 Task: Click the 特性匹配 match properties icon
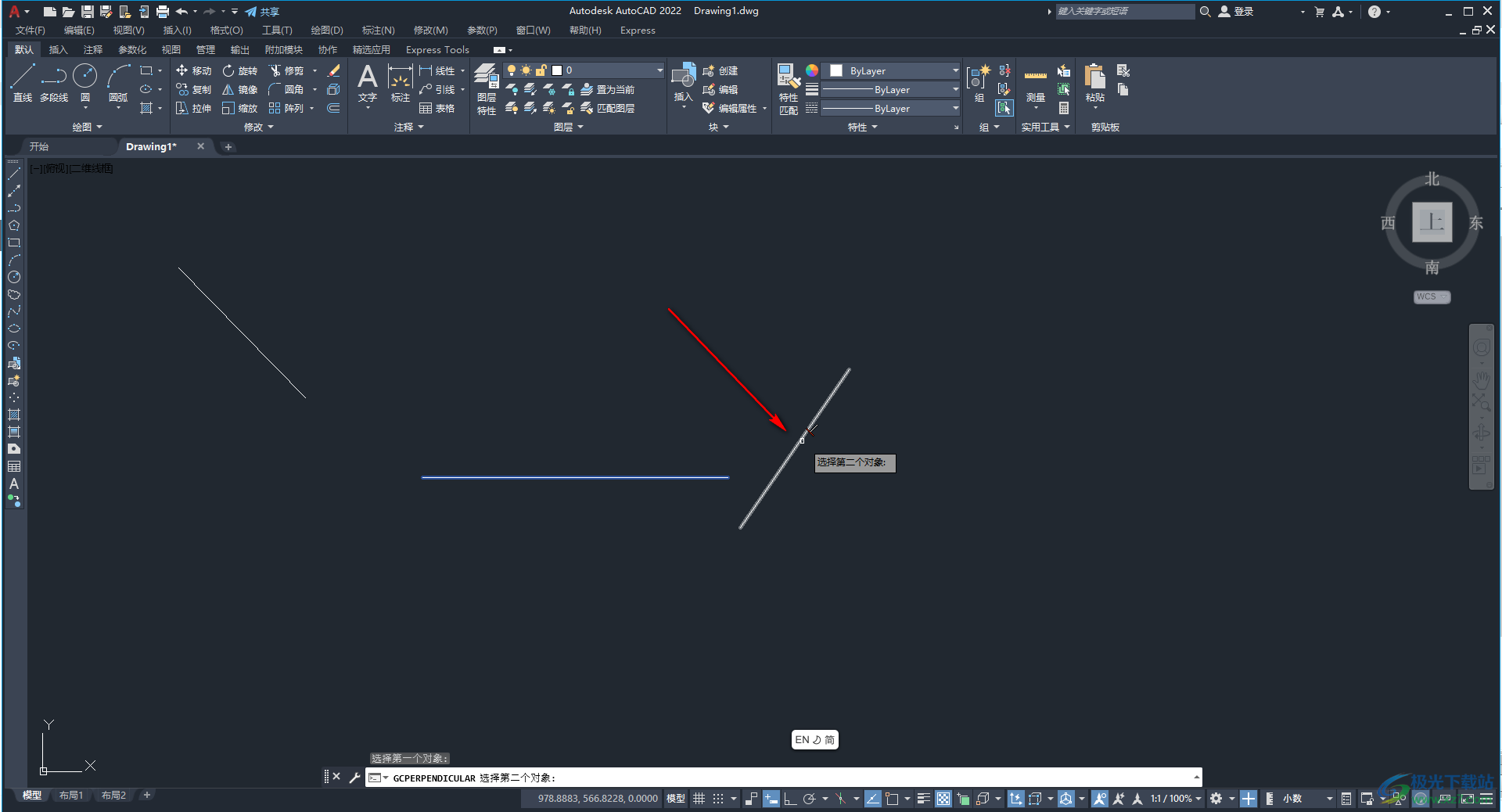coord(788,88)
